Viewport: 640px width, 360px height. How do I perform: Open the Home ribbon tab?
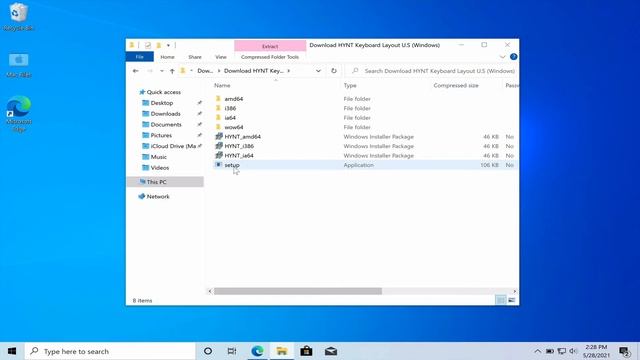pos(167,57)
